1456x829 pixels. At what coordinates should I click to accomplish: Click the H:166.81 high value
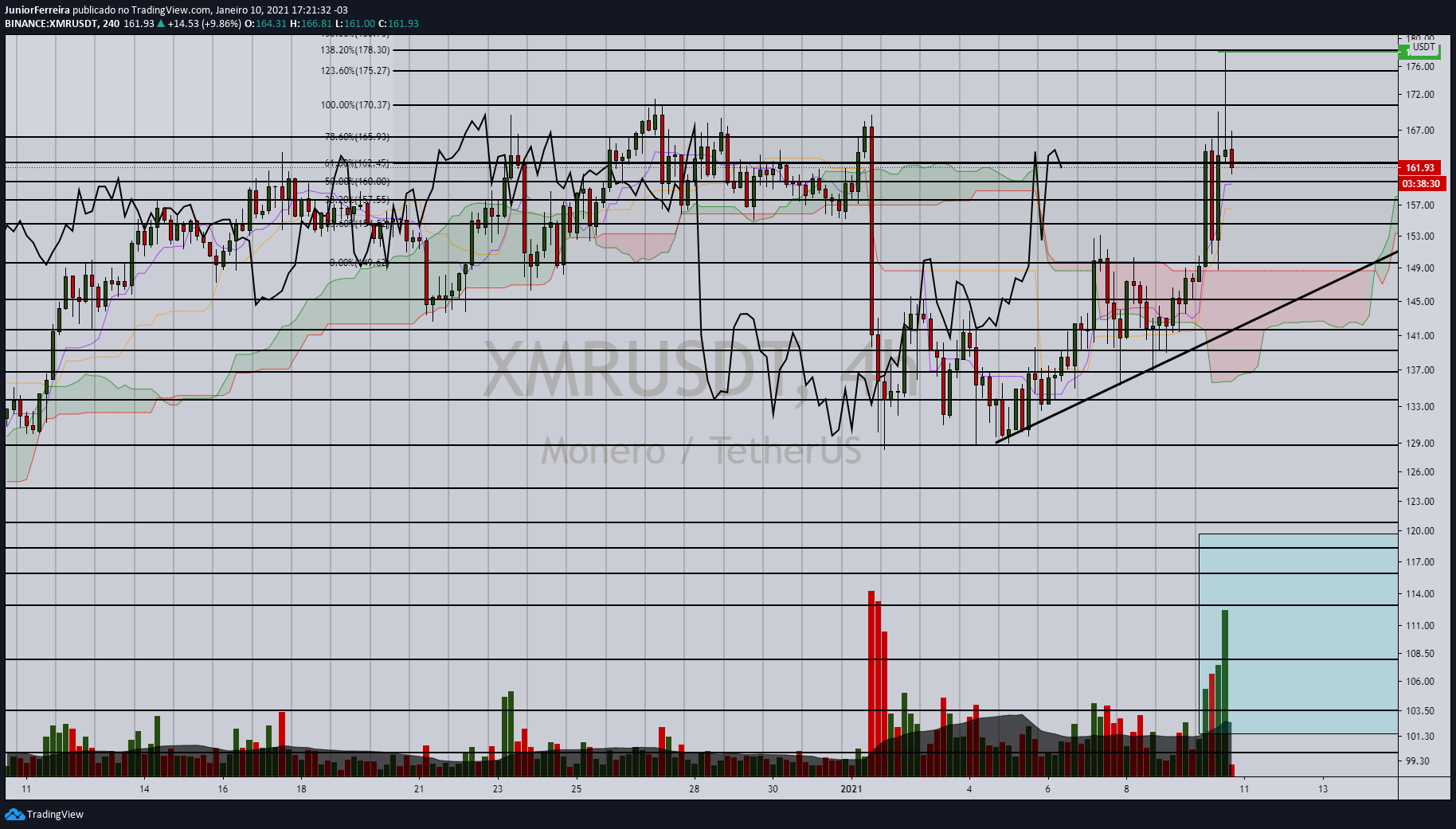pyautogui.click(x=311, y=23)
